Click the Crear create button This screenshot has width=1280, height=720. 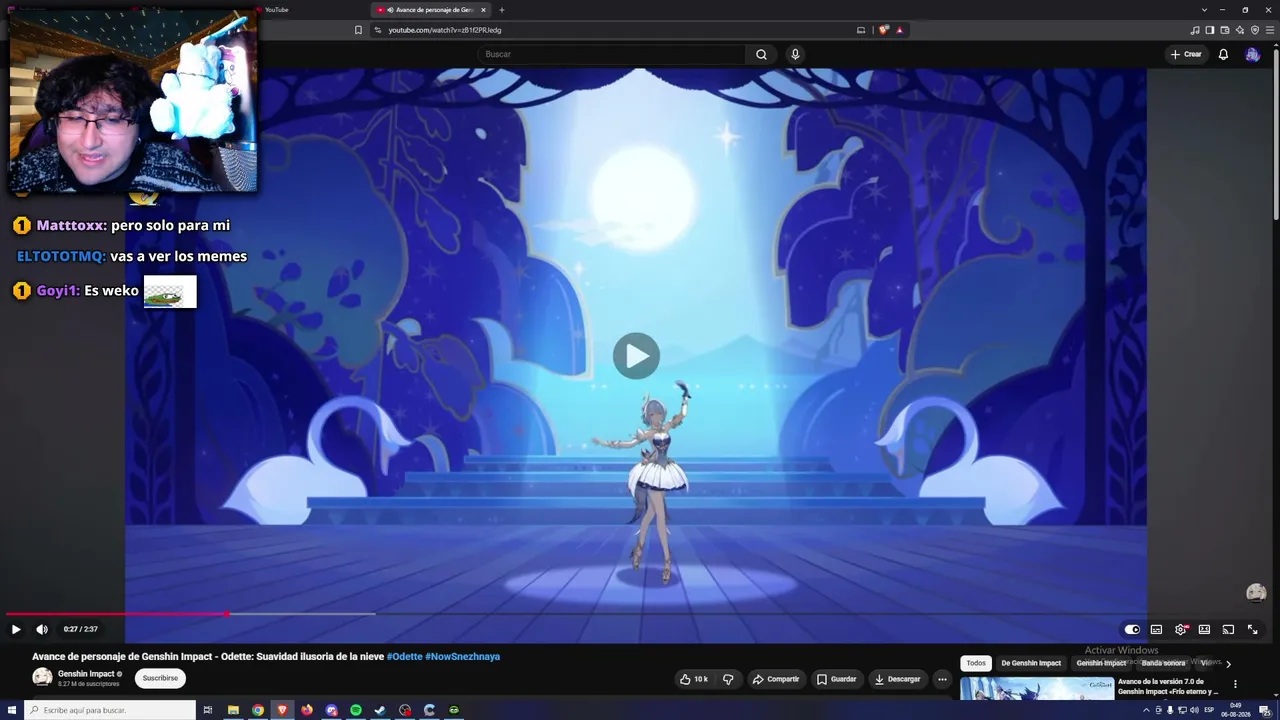click(1186, 54)
